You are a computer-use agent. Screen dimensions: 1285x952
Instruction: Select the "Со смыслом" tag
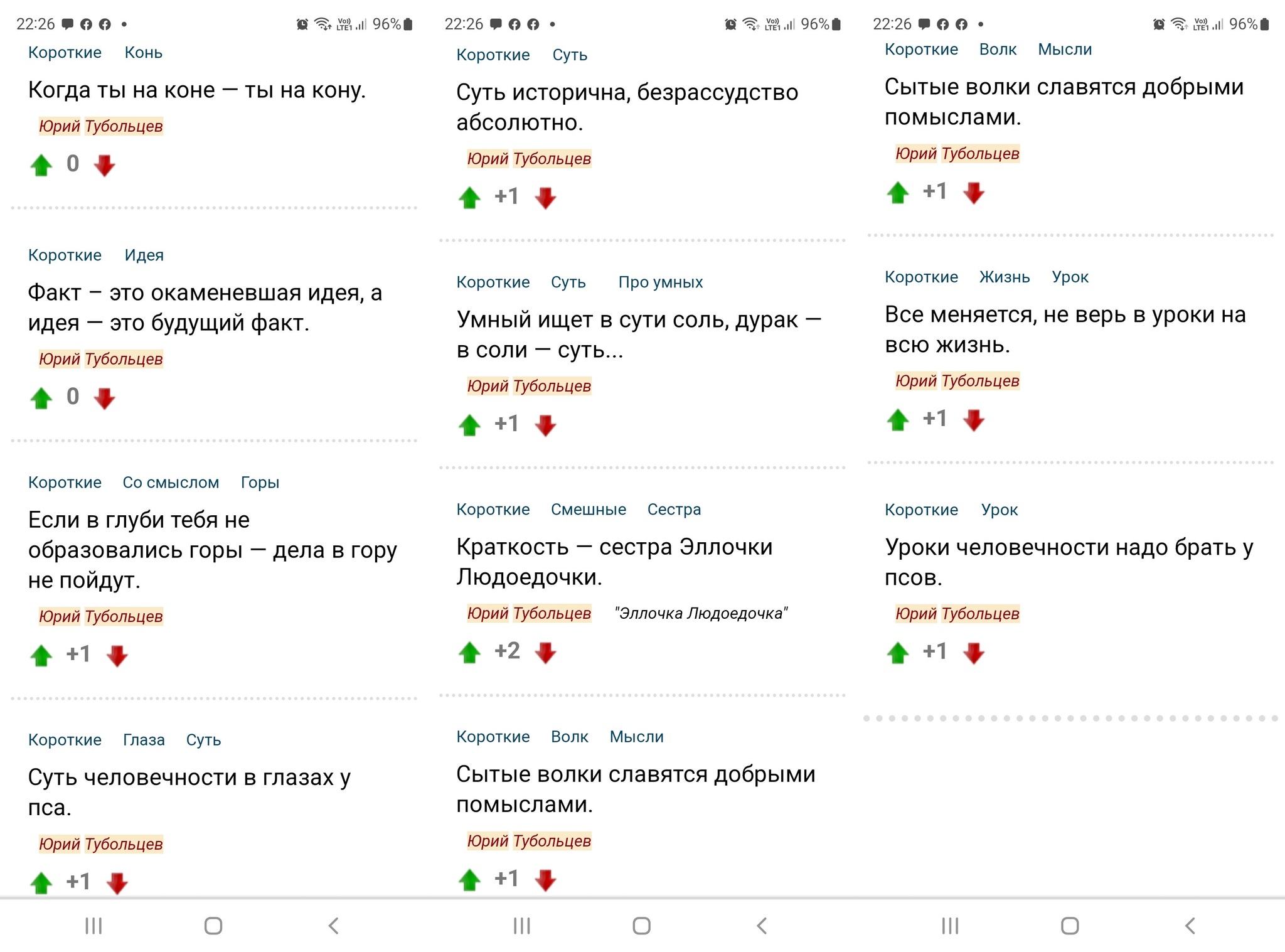coord(171,483)
